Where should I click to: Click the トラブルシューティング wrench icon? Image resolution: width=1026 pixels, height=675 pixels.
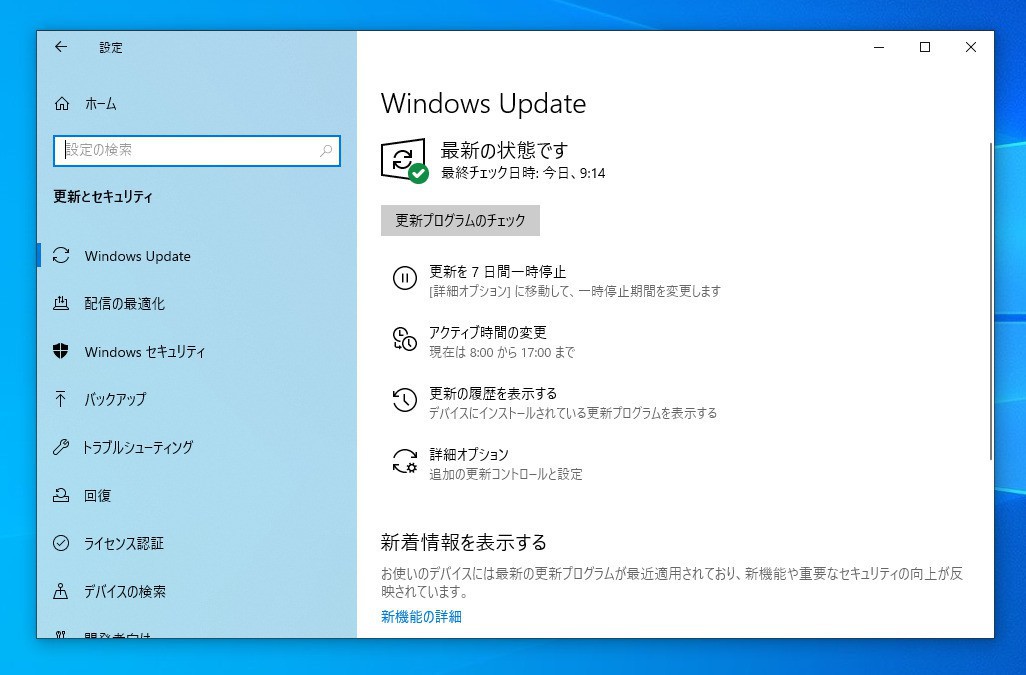click(x=61, y=447)
